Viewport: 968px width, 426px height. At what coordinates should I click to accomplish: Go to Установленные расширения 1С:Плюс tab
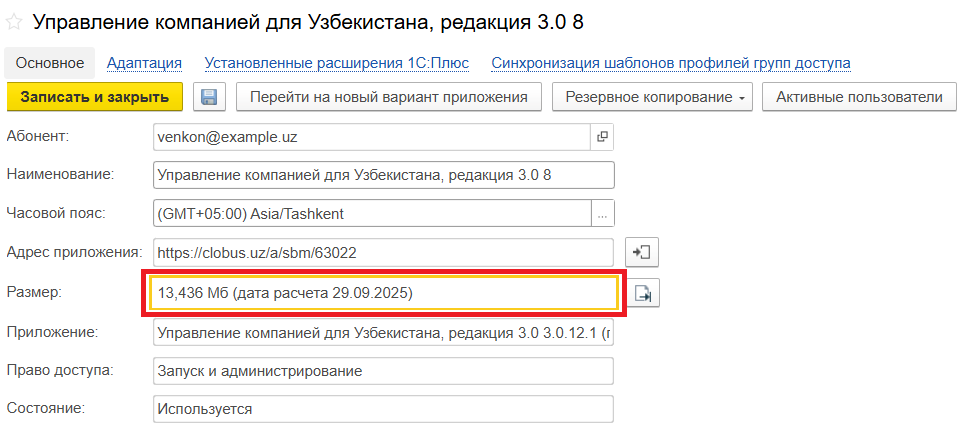click(336, 63)
